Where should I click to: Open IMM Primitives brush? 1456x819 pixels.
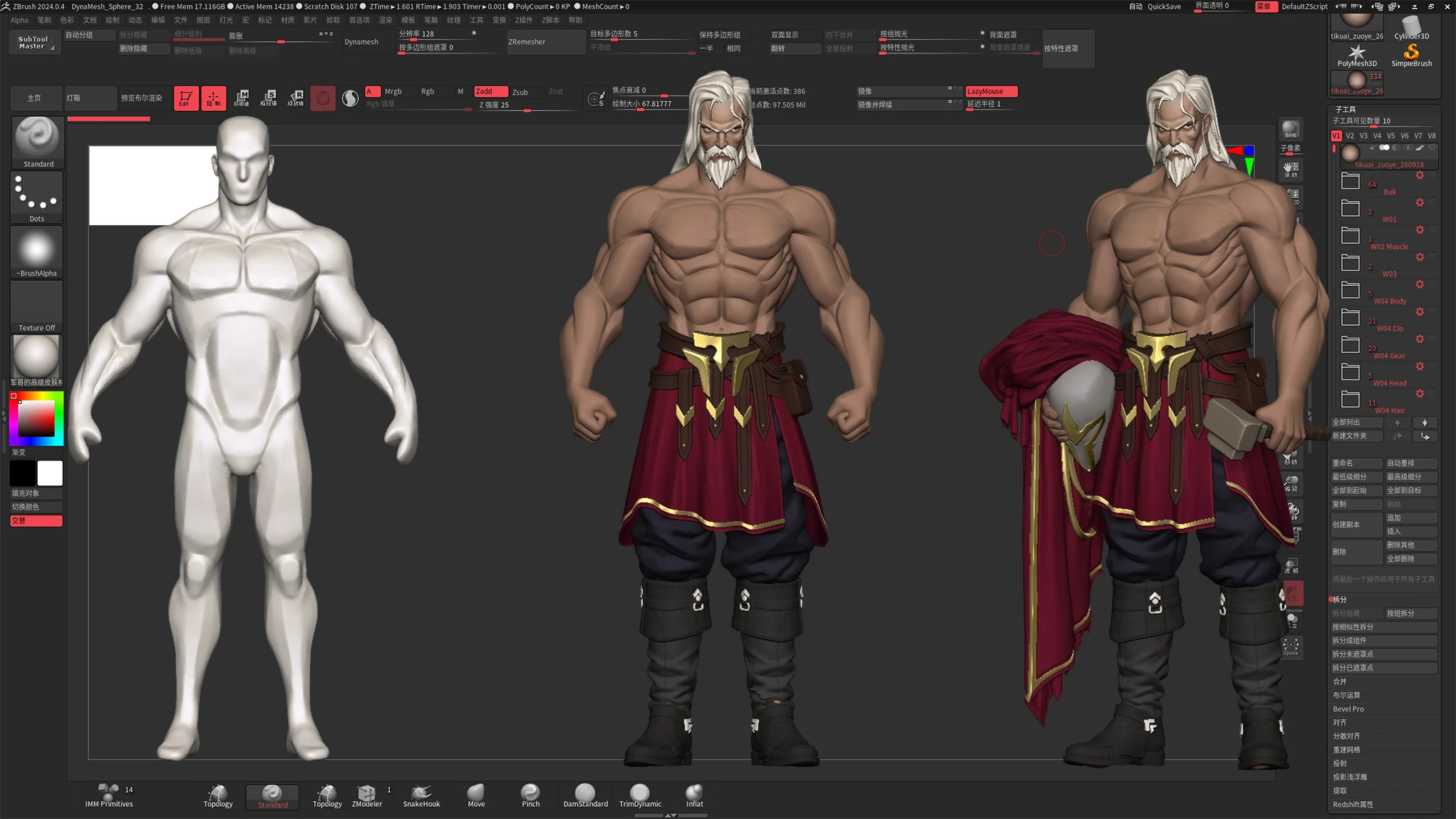click(x=108, y=796)
